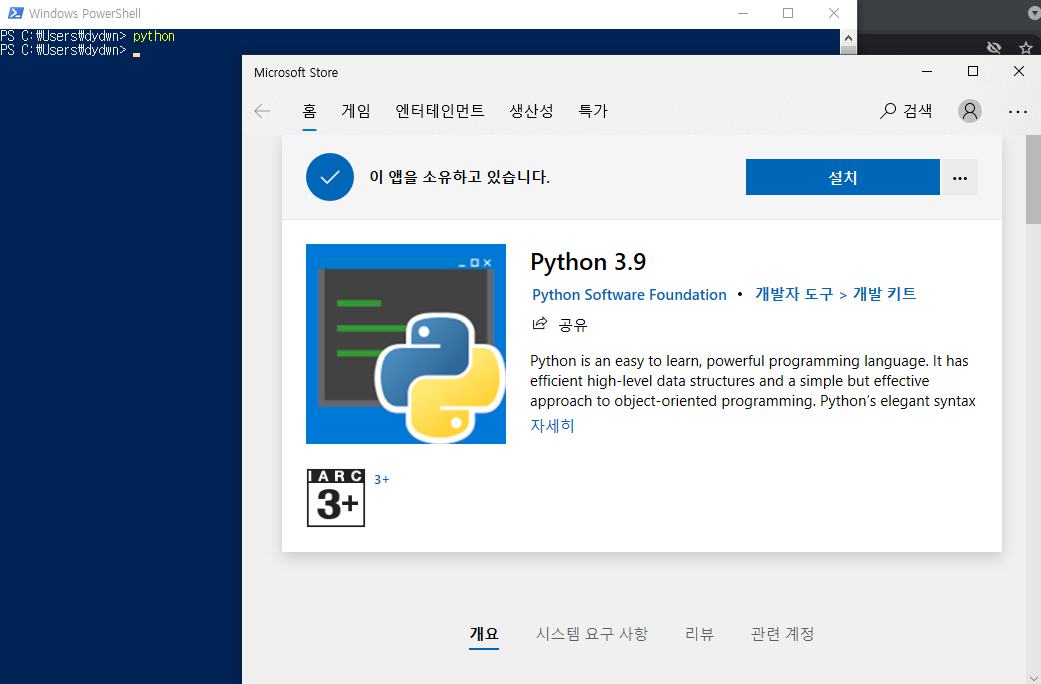Minimize the Windows PowerShell window
Image resolution: width=1041 pixels, height=684 pixels.
coord(743,13)
